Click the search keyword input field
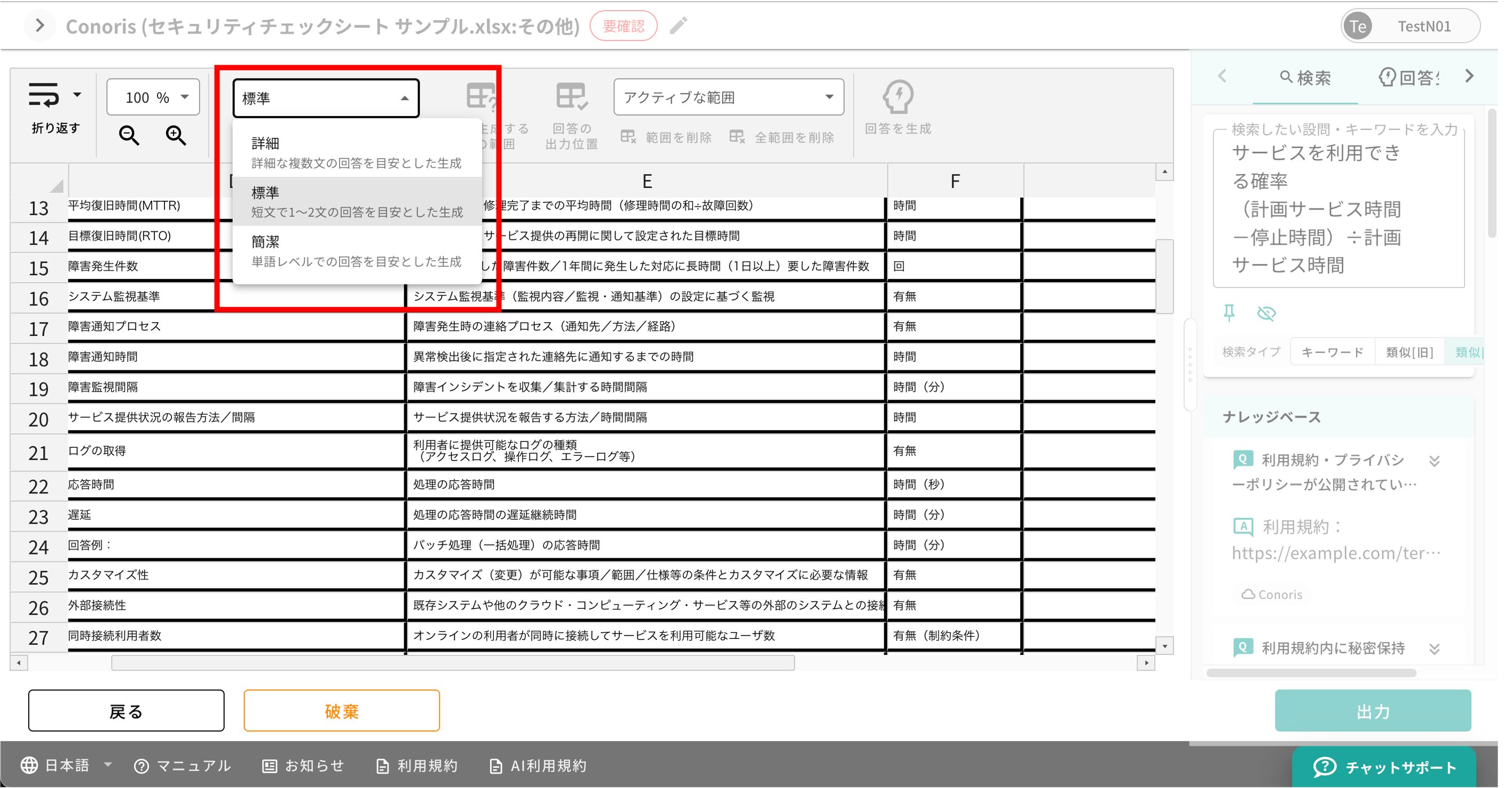Viewport: 1512px width, 788px height. click(1338, 209)
